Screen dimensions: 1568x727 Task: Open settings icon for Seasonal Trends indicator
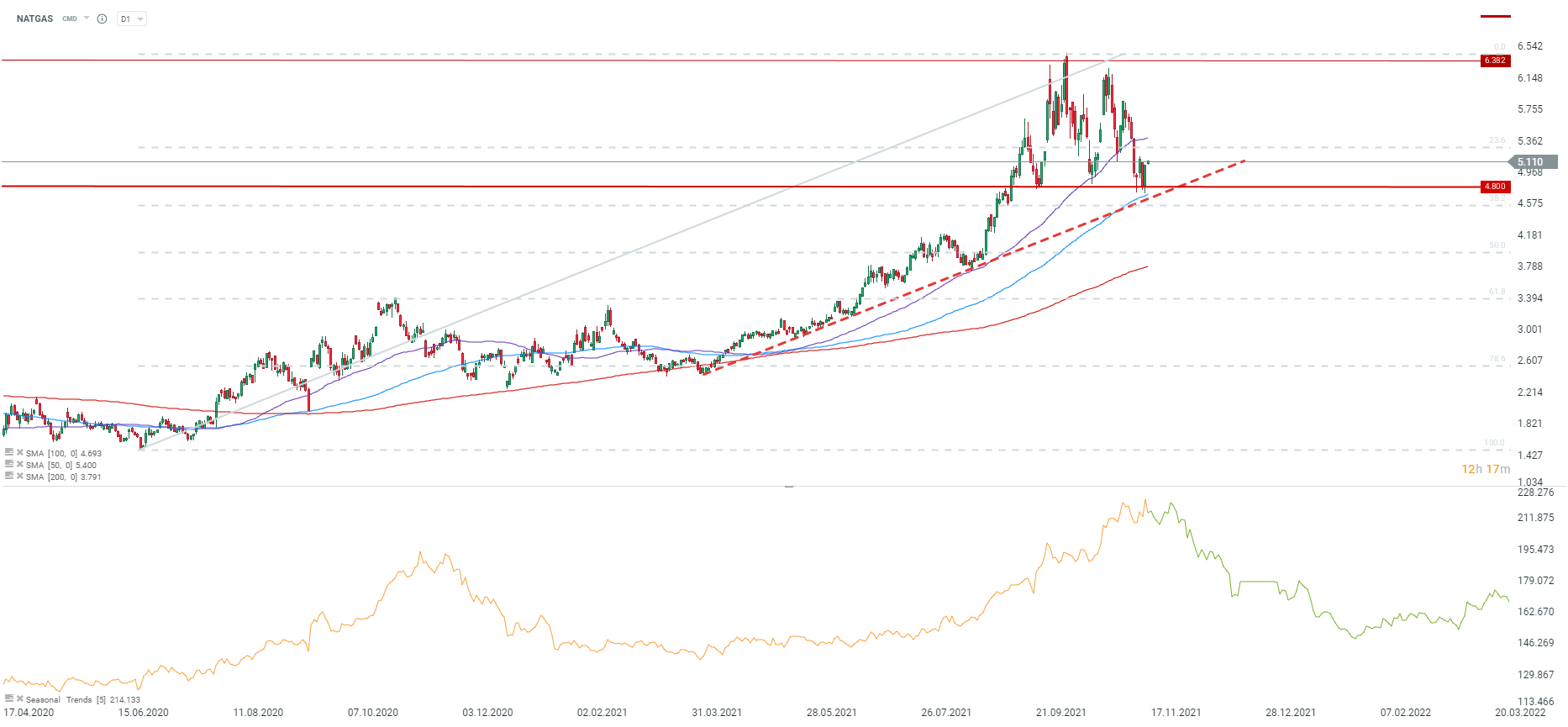point(8,698)
